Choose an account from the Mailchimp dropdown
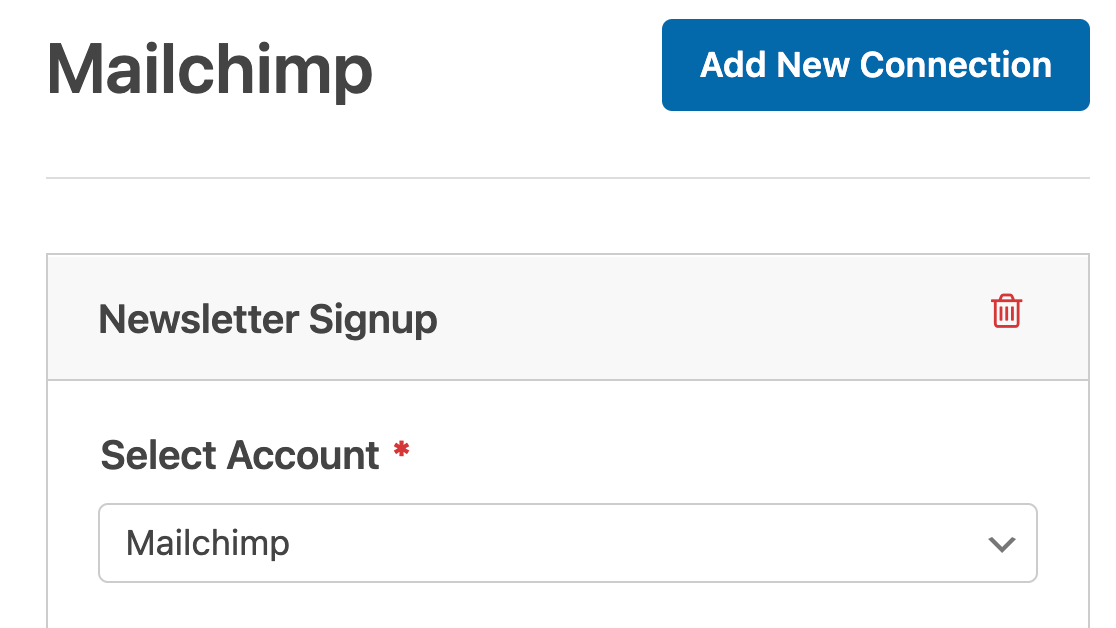 coord(567,543)
